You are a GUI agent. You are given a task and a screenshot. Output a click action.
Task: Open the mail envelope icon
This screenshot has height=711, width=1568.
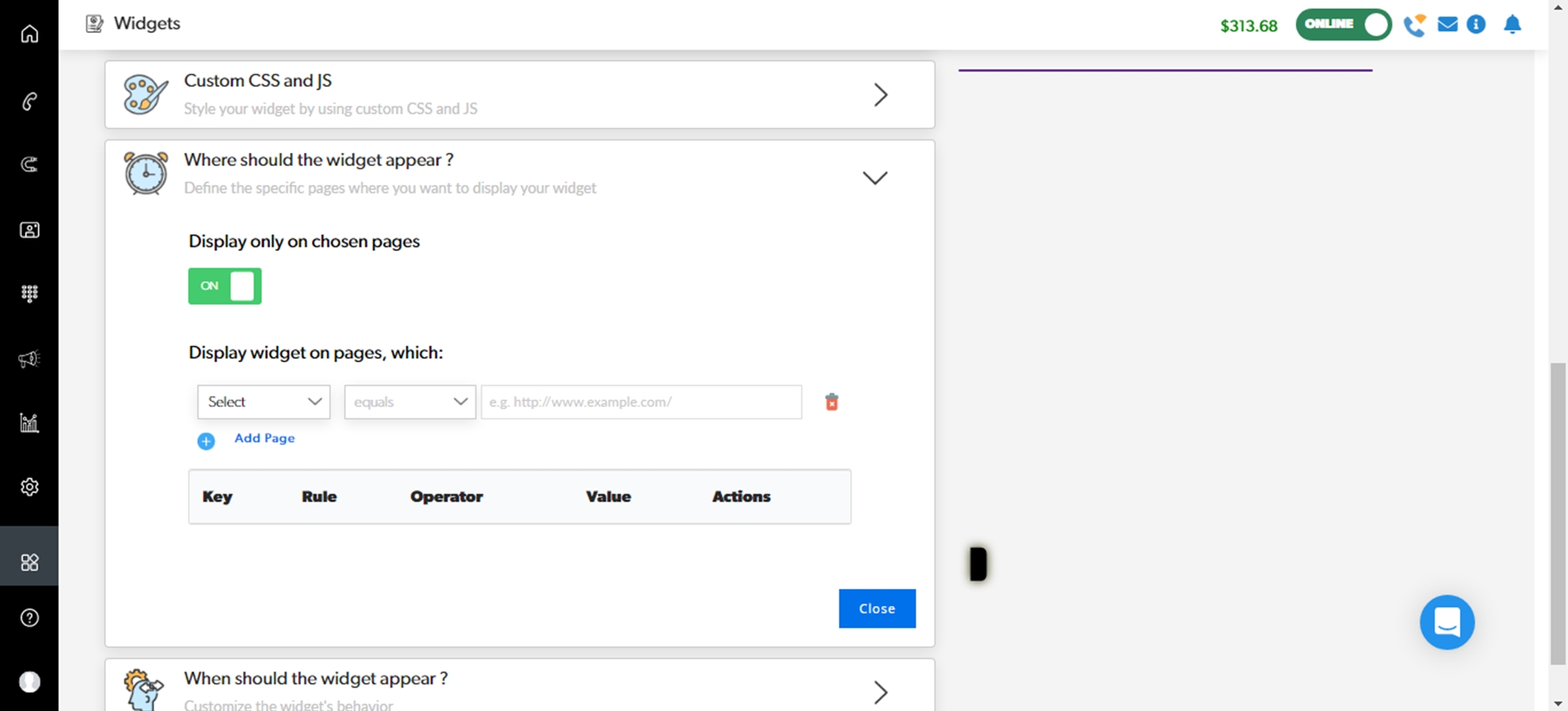1447,25
